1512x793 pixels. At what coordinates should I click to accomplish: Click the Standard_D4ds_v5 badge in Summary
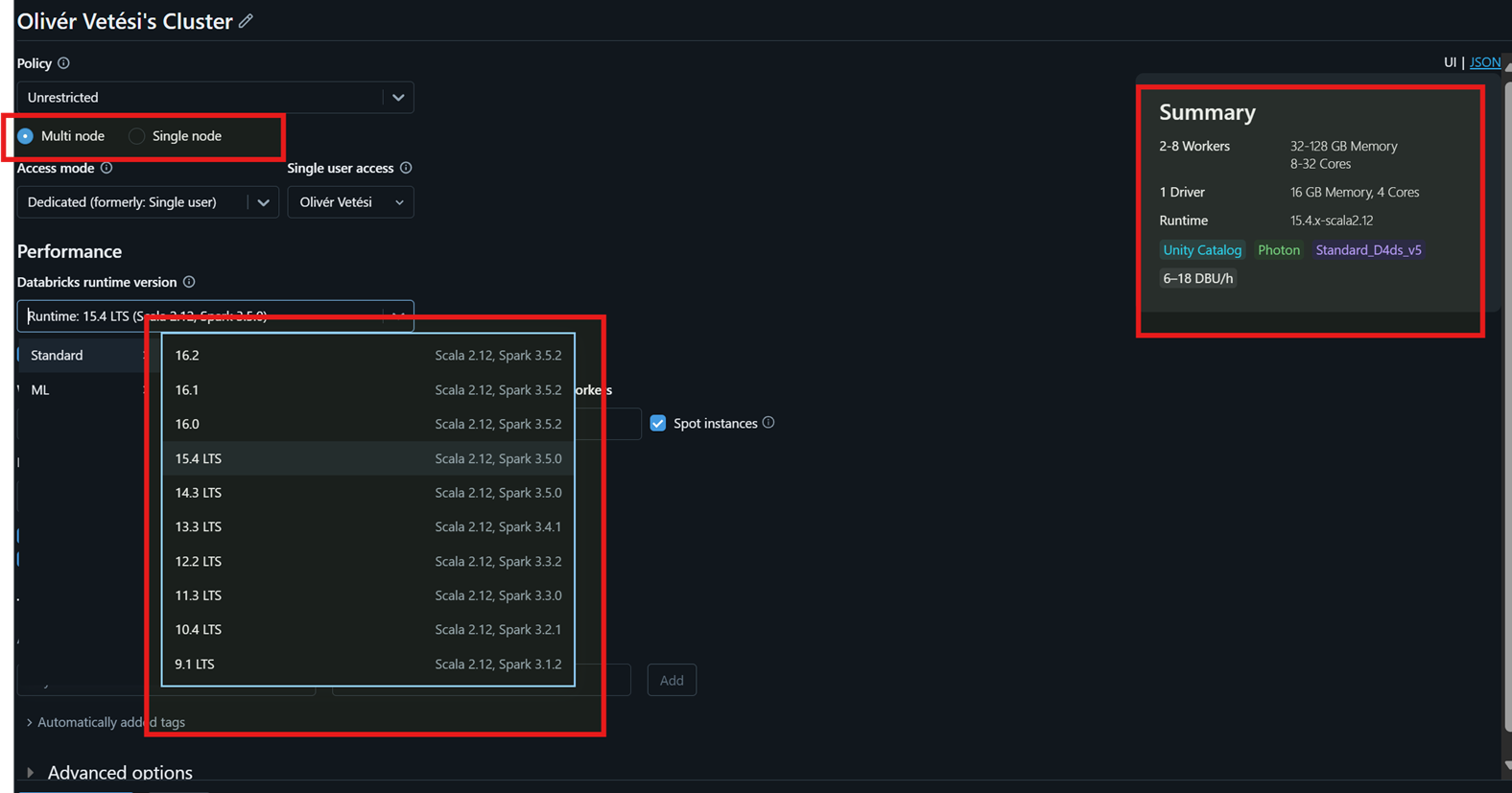click(x=1368, y=250)
